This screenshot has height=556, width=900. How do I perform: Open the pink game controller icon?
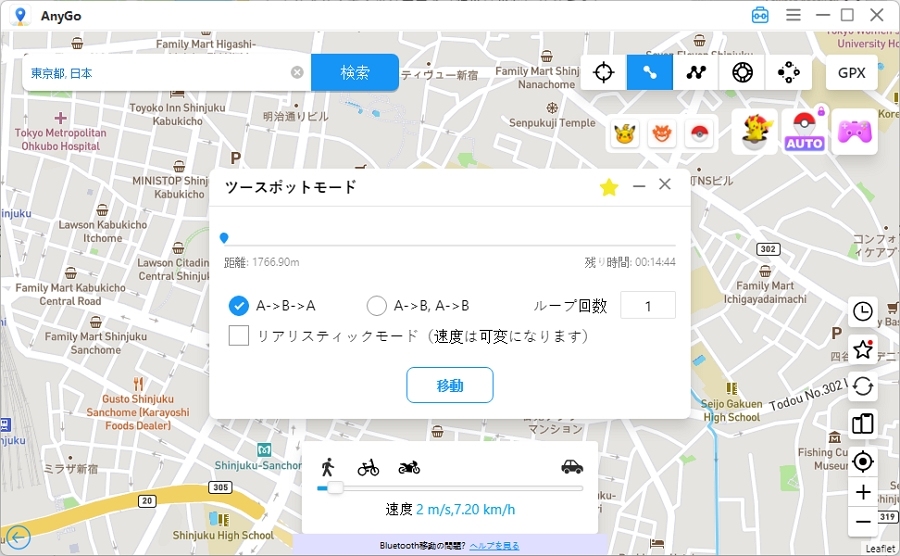(x=854, y=132)
